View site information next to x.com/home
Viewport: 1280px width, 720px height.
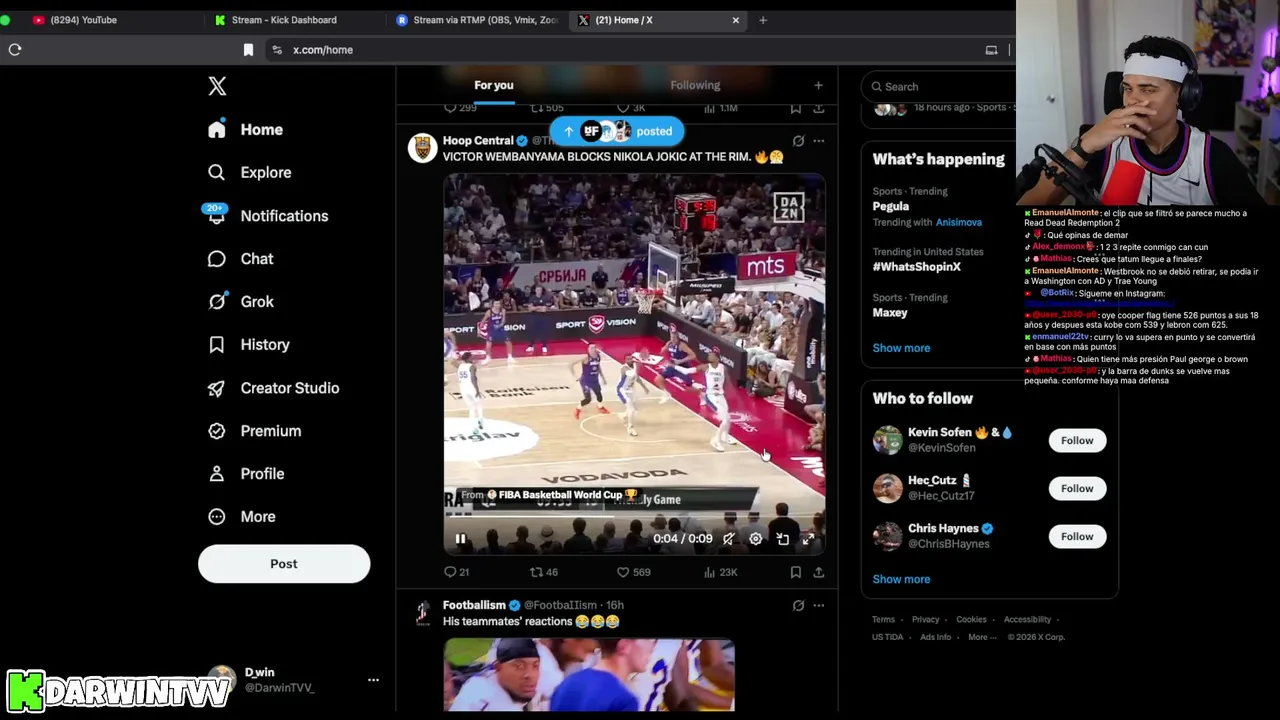point(276,49)
